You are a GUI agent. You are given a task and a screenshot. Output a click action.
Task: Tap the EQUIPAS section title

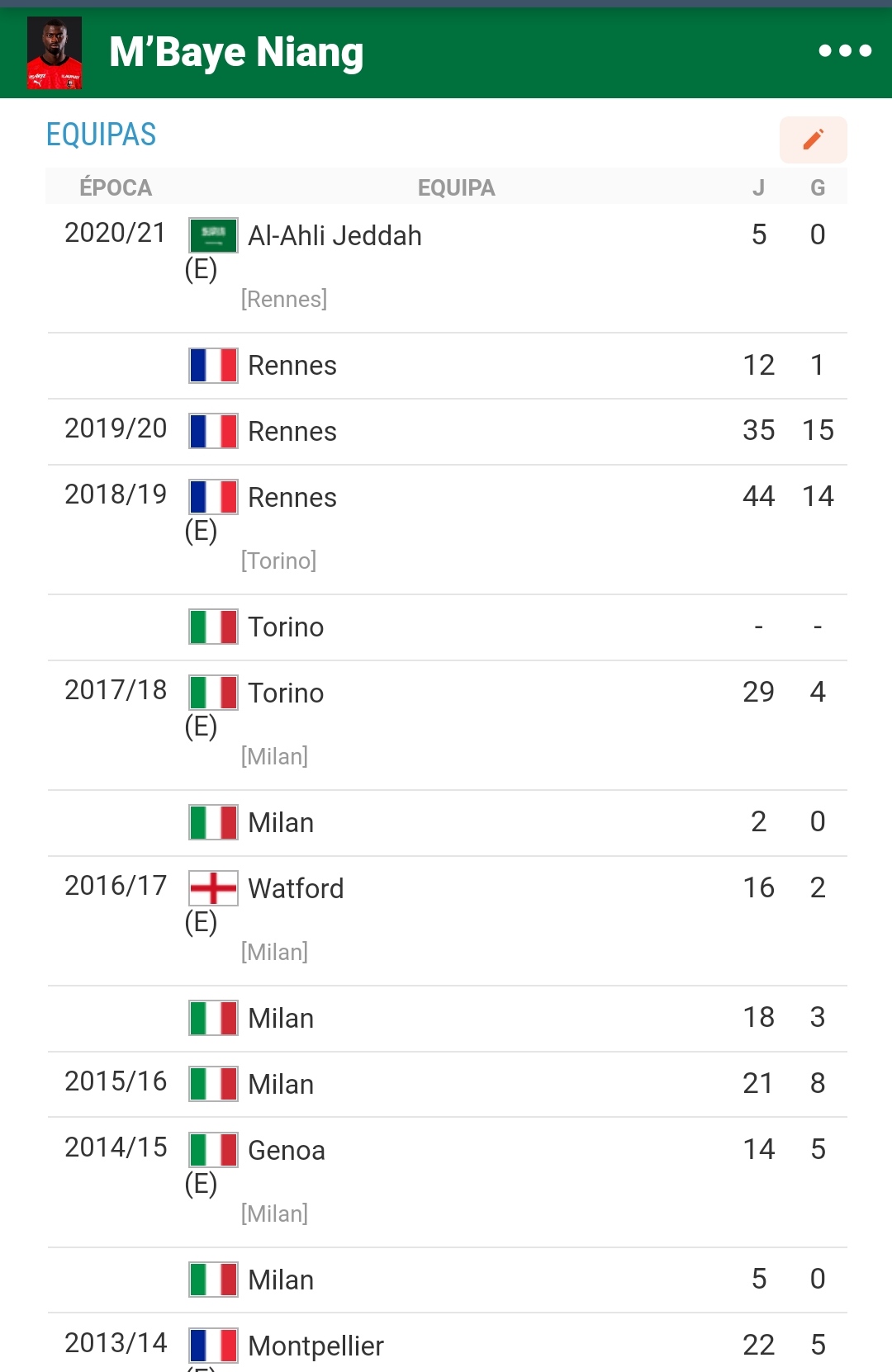pyautogui.click(x=101, y=135)
